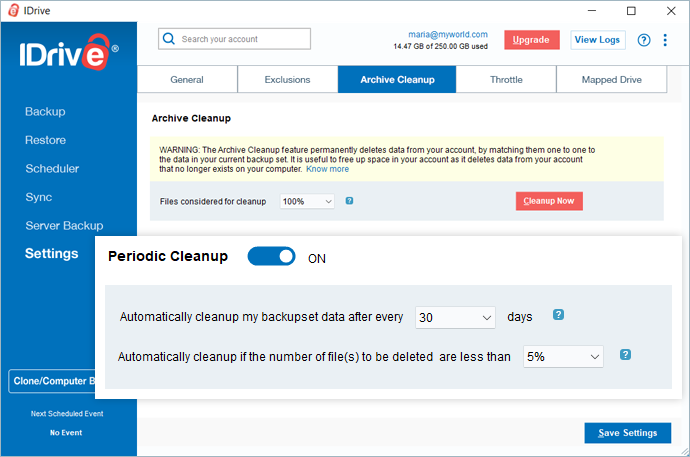This screenshot has width=690, height=457.
Task: Click the IDrive logo in sidebar
Action: tap(69, 52)
